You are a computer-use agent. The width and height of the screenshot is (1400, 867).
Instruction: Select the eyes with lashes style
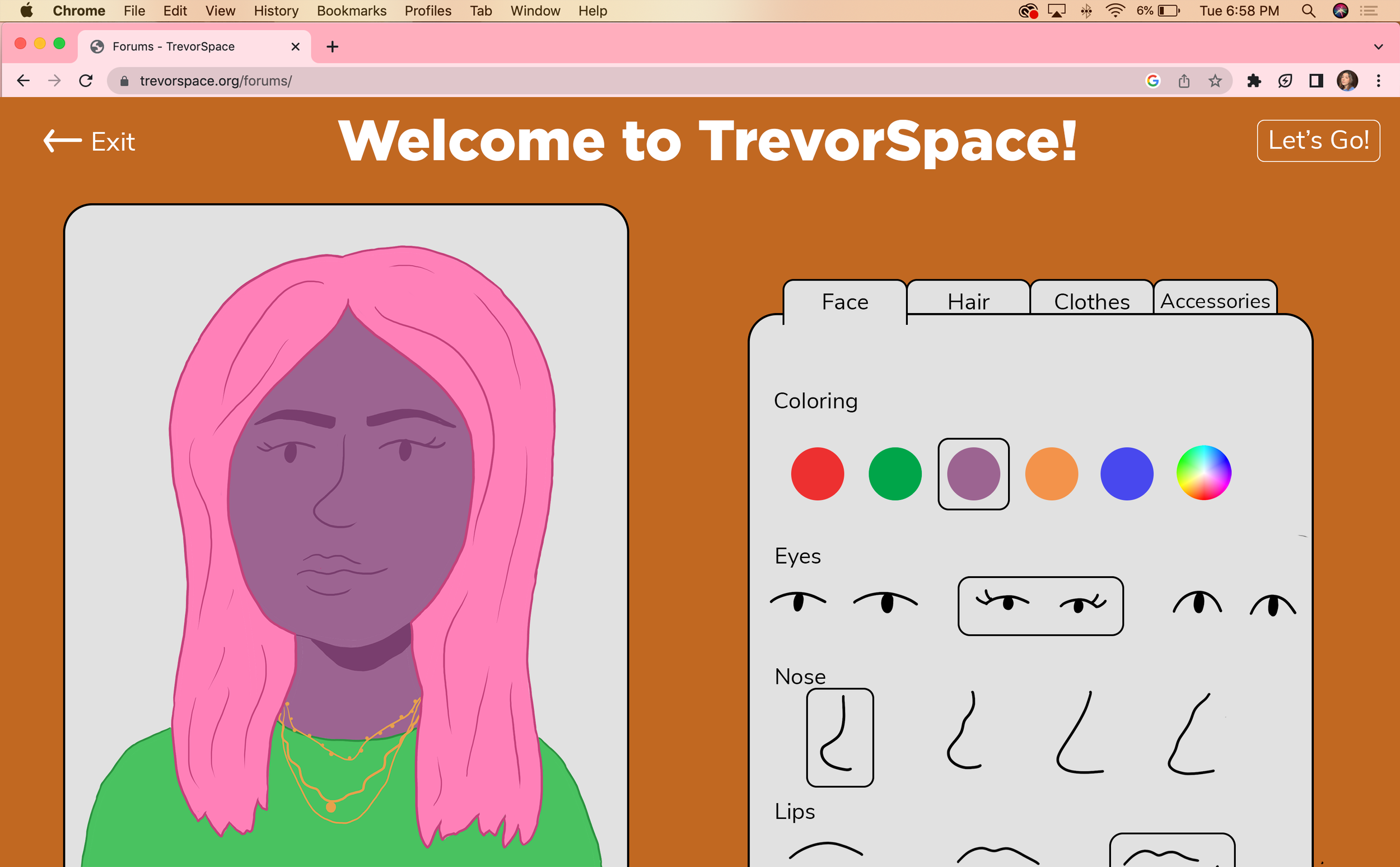(1040, 605)
